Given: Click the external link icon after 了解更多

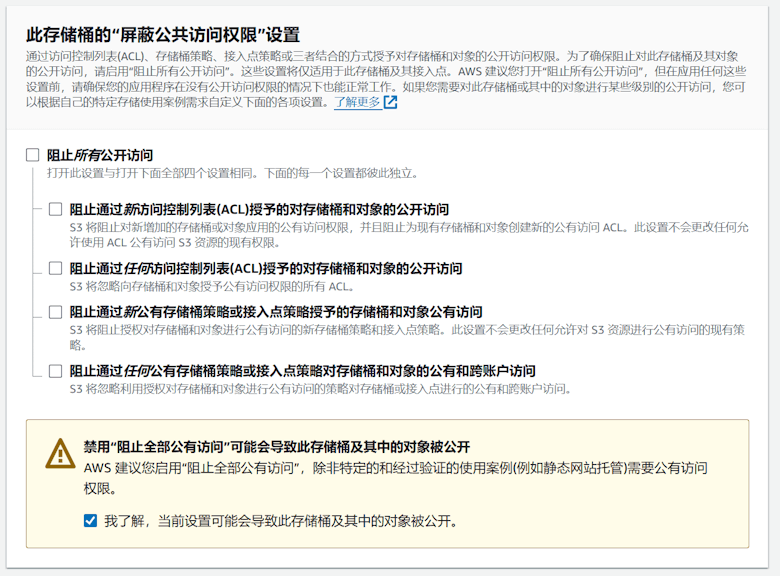Looking at the screenshot, I should (x=390, y=102).
